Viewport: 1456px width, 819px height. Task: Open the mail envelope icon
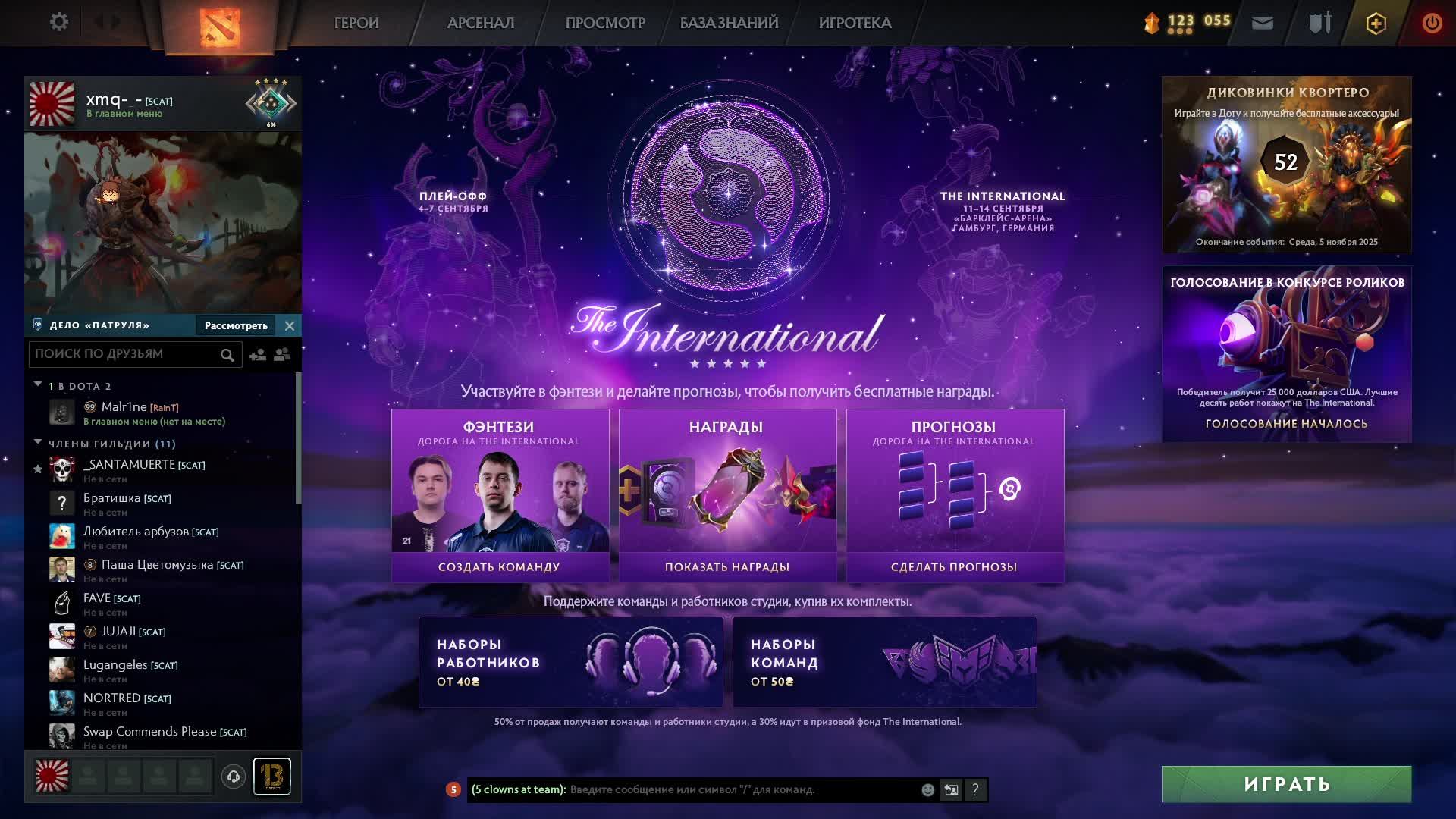[x=1262, y=23]
